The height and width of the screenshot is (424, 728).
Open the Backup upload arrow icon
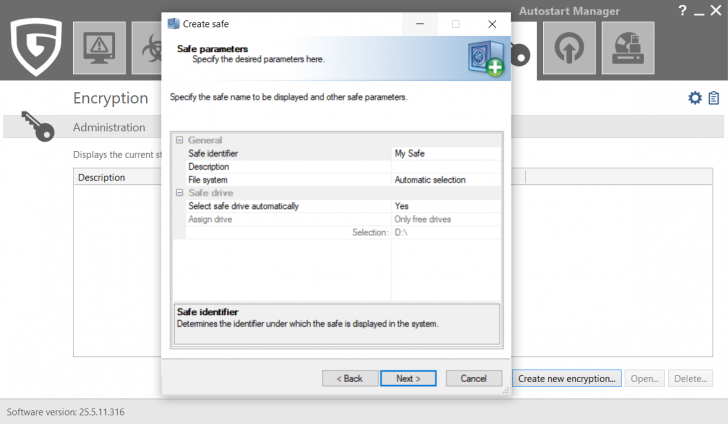tap(569, 47)
